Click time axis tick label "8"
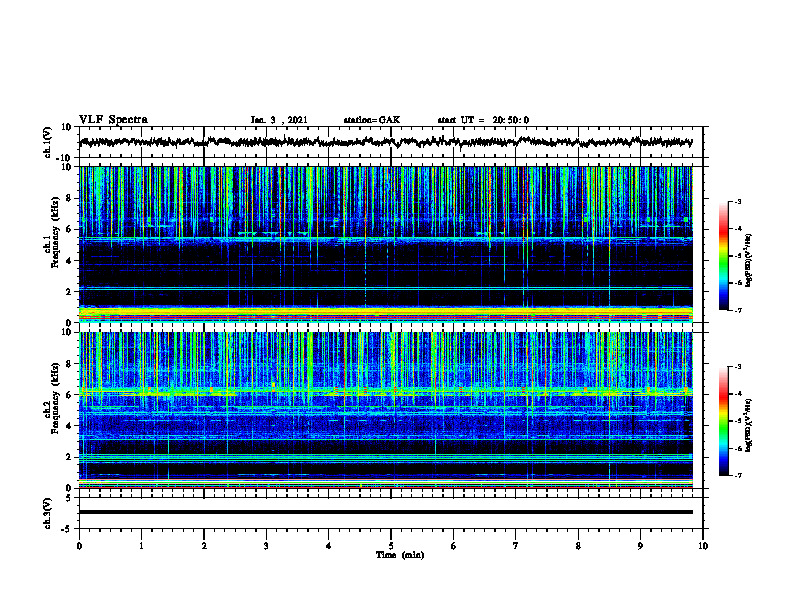 tap(578, 546)
